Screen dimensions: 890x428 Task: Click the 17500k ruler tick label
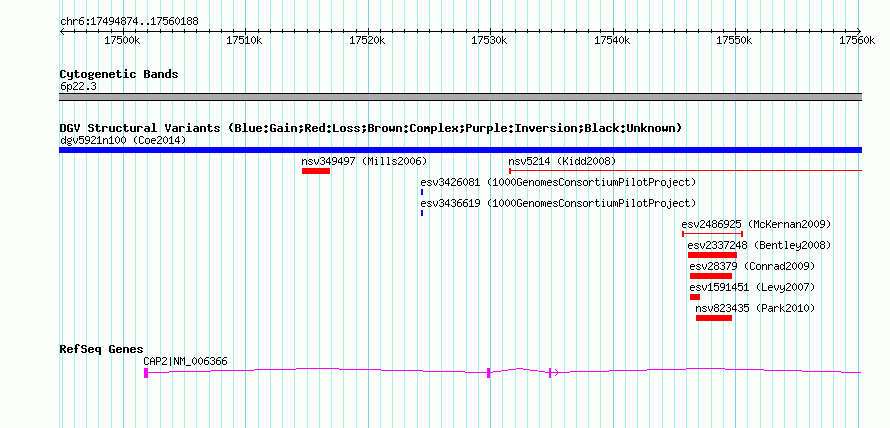tap(122, 40)
